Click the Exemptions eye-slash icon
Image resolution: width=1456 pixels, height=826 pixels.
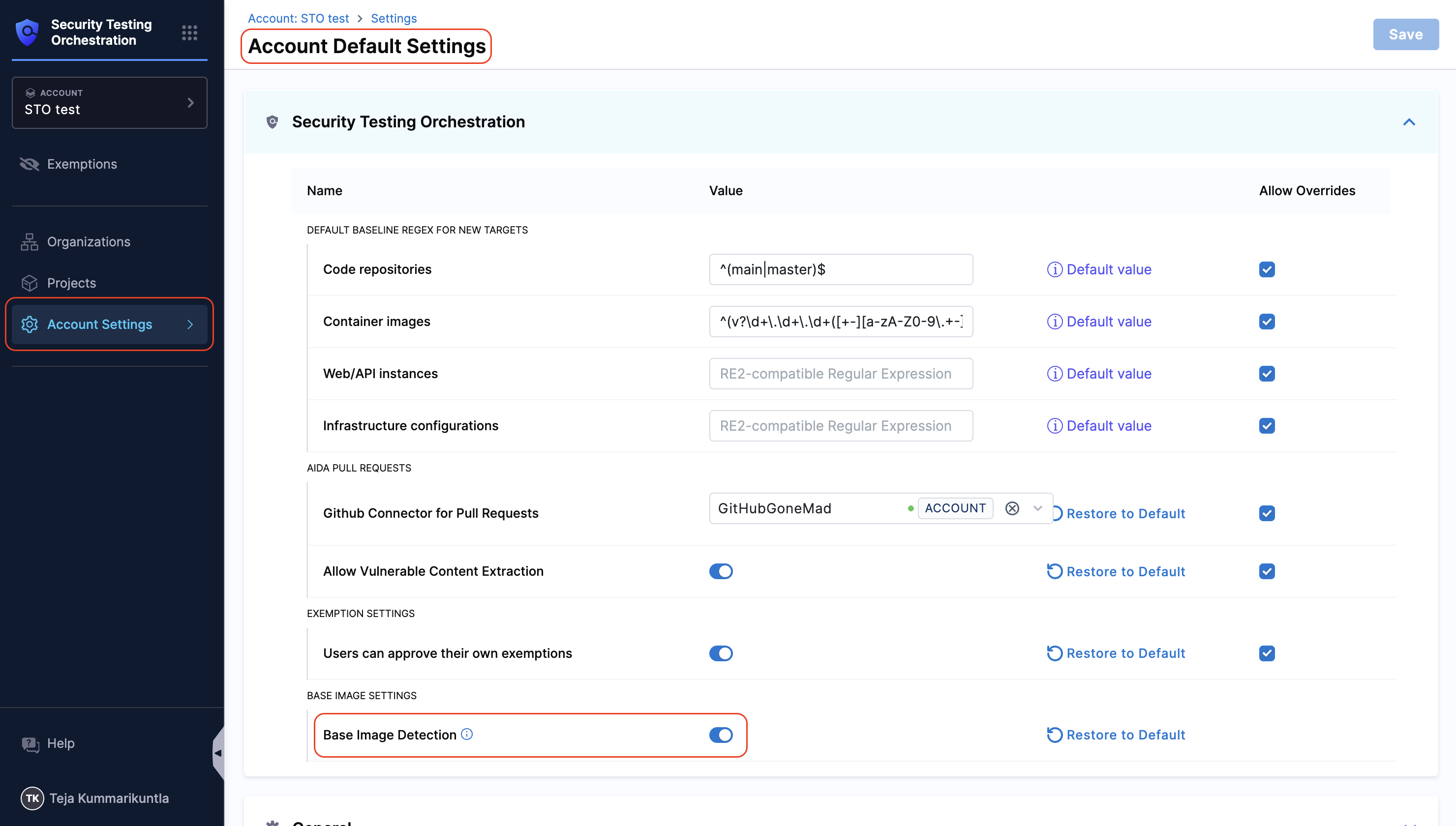30,164
